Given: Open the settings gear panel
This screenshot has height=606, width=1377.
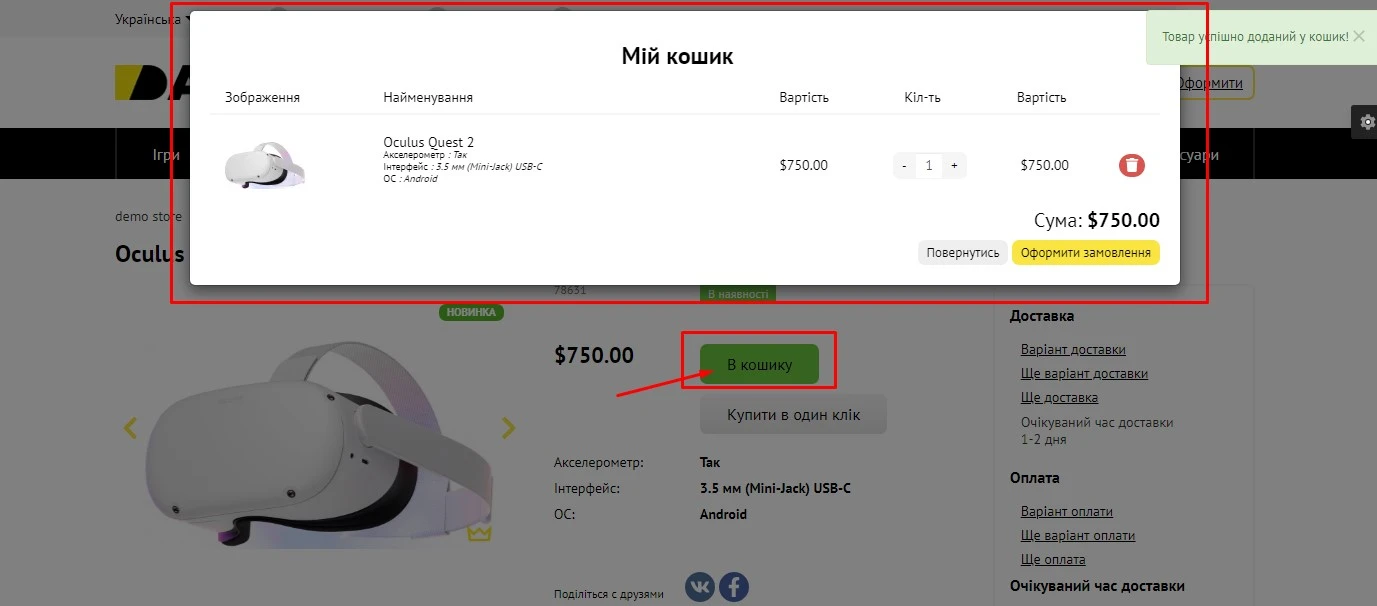Looking at the screenshot, I should pos(1365,122).
